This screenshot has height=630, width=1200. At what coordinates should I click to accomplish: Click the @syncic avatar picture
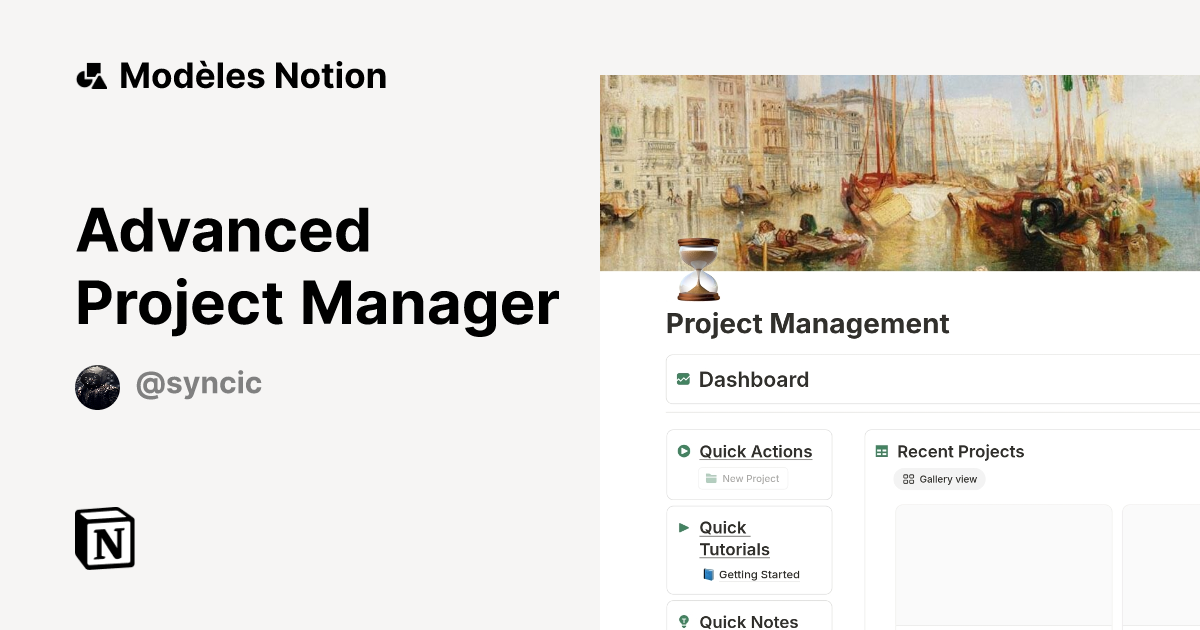coord(97,387)
